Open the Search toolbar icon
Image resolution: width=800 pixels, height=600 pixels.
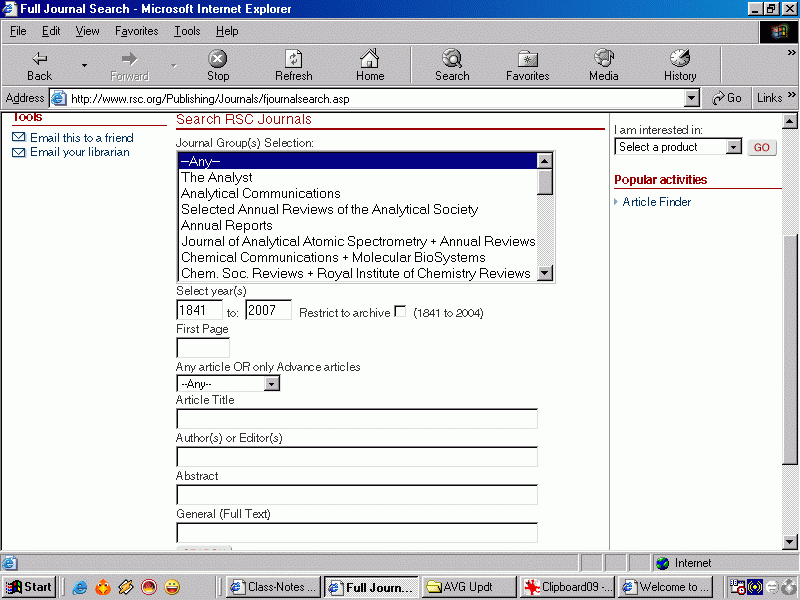click(x=452, y=59)
